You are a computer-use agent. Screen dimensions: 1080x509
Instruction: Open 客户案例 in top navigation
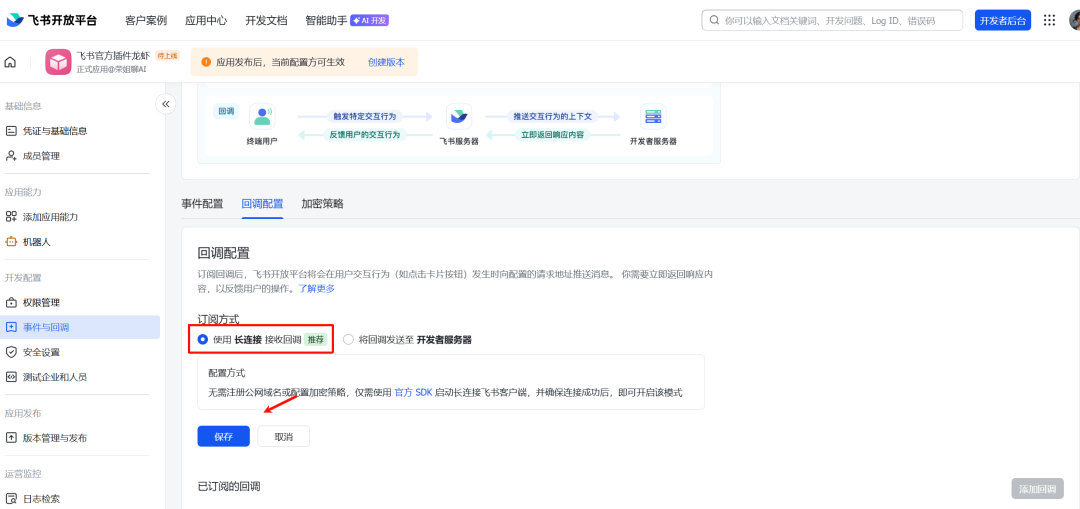pyautogui.click(x=146, y=21)
